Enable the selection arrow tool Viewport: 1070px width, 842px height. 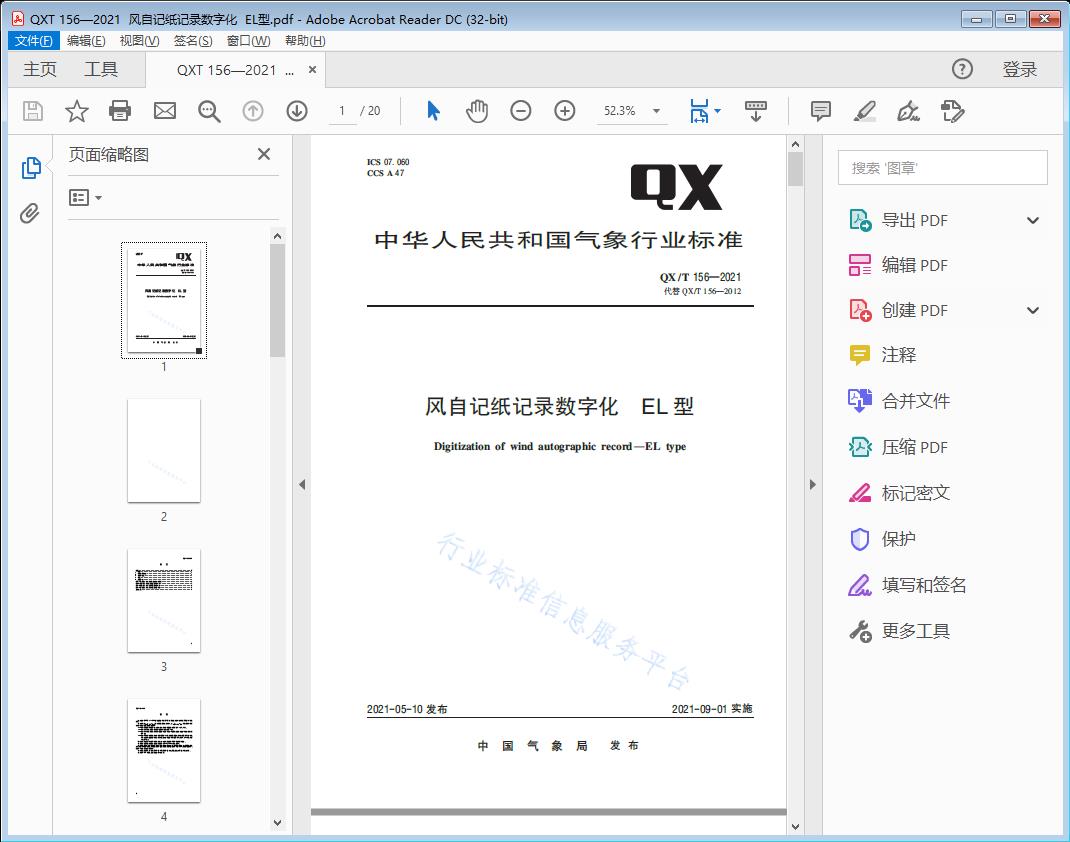click(x=433, y=111)
